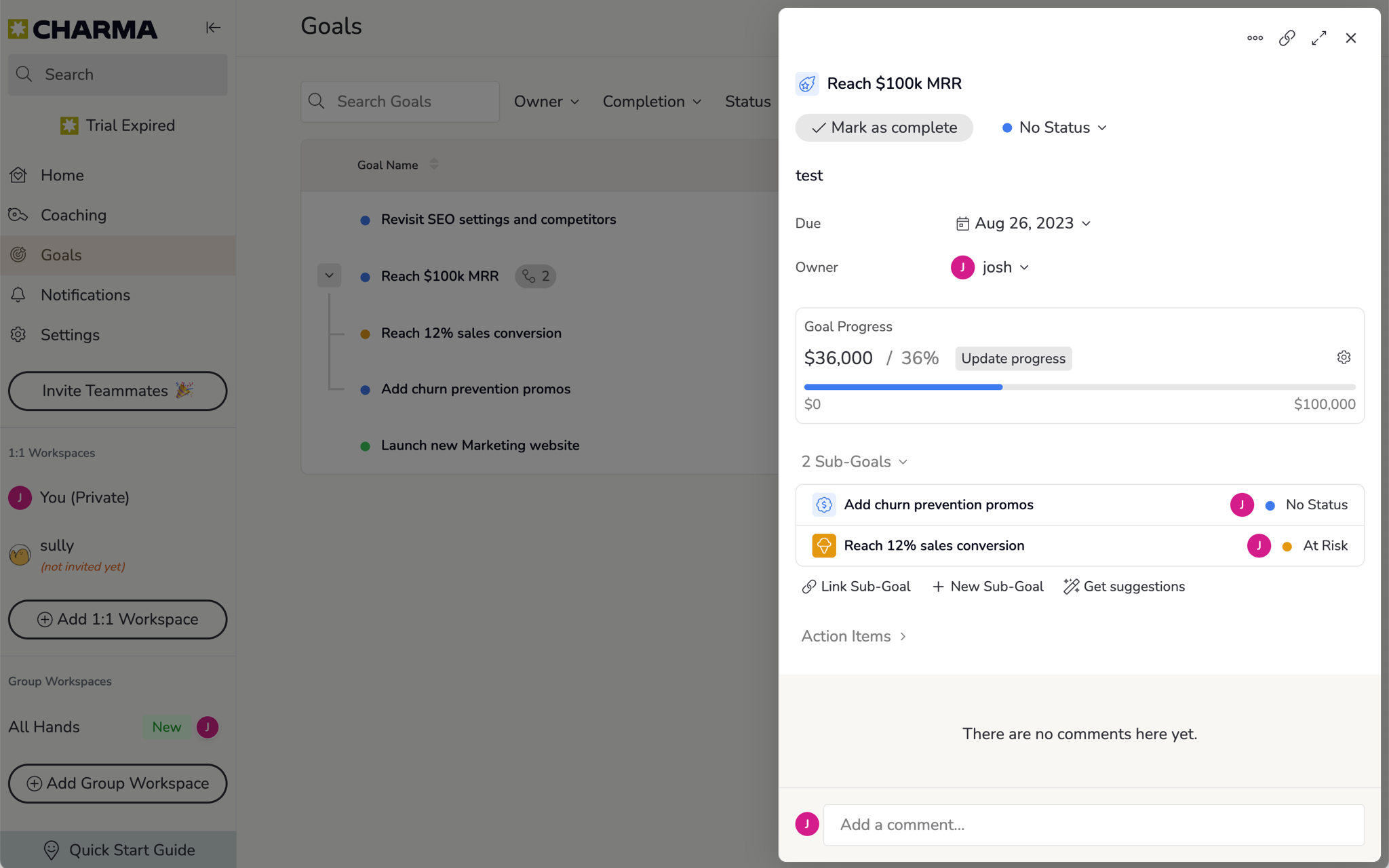Viewport: 1389px width, 868px height.
Task: Go to Coaching in sidebar
Action: pos(73,215)
